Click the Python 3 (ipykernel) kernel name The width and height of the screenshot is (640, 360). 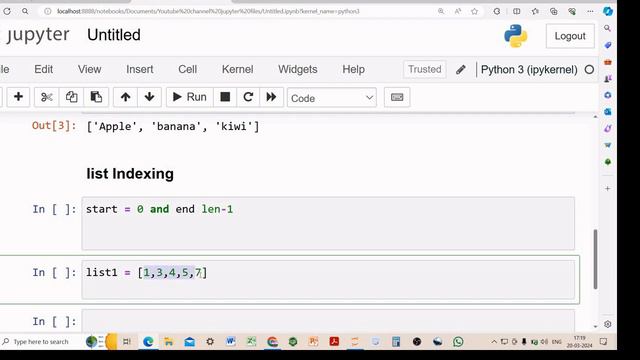tap(529, 70)
